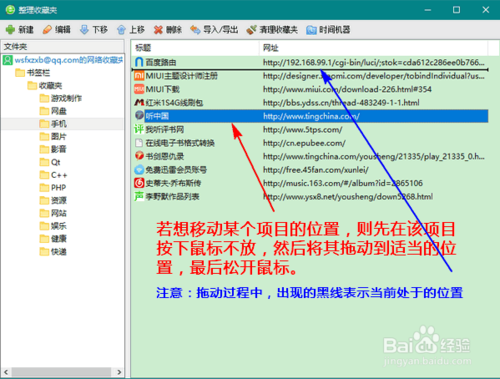The height and width of the screenshot is (379, 500).
Task: Click folder tree scrollbar left arrow
Action: [x=6, y=372]
